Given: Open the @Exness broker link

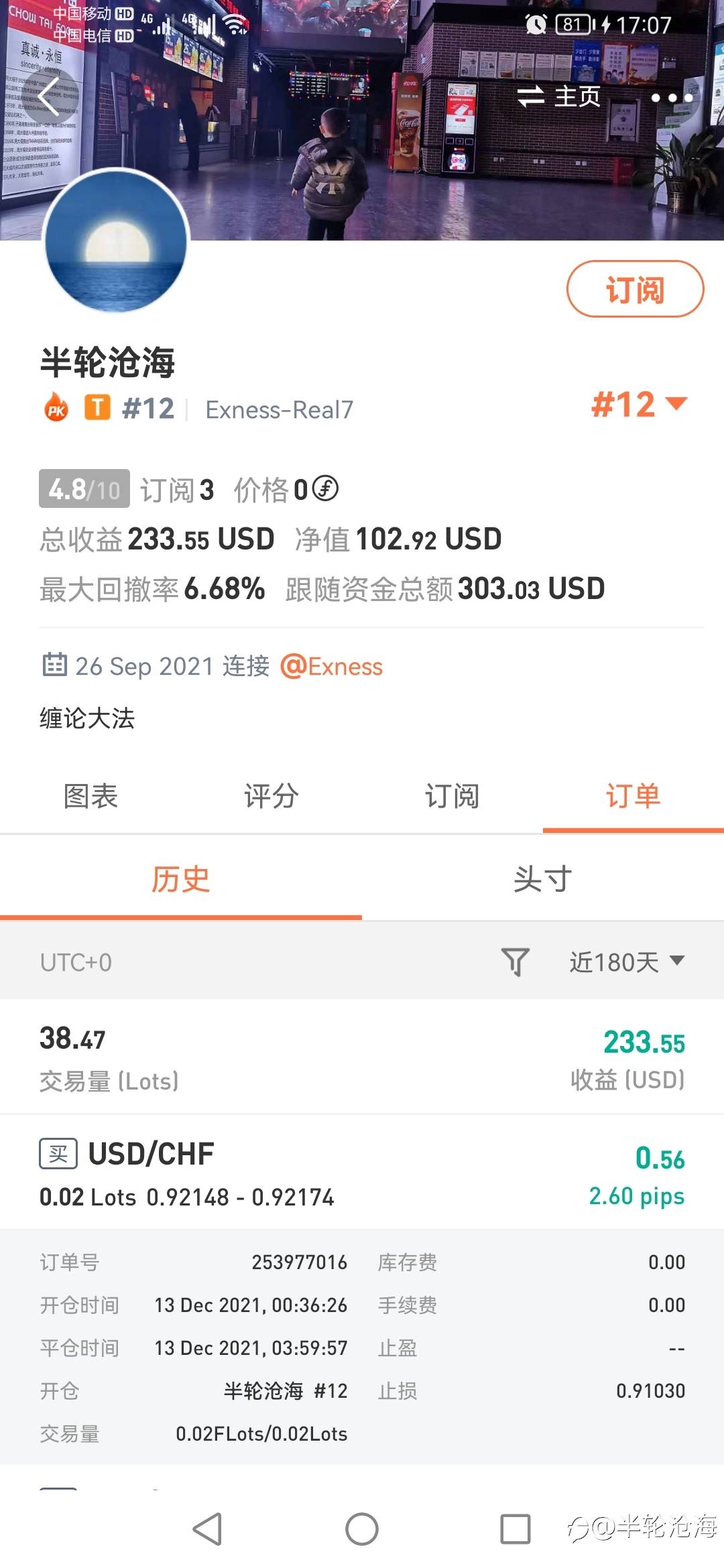Looking at the screenshot, I should (332, 667).
